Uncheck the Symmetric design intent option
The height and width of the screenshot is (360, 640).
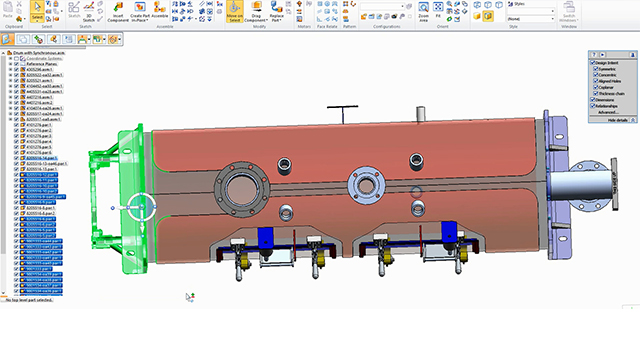[596, 69]
